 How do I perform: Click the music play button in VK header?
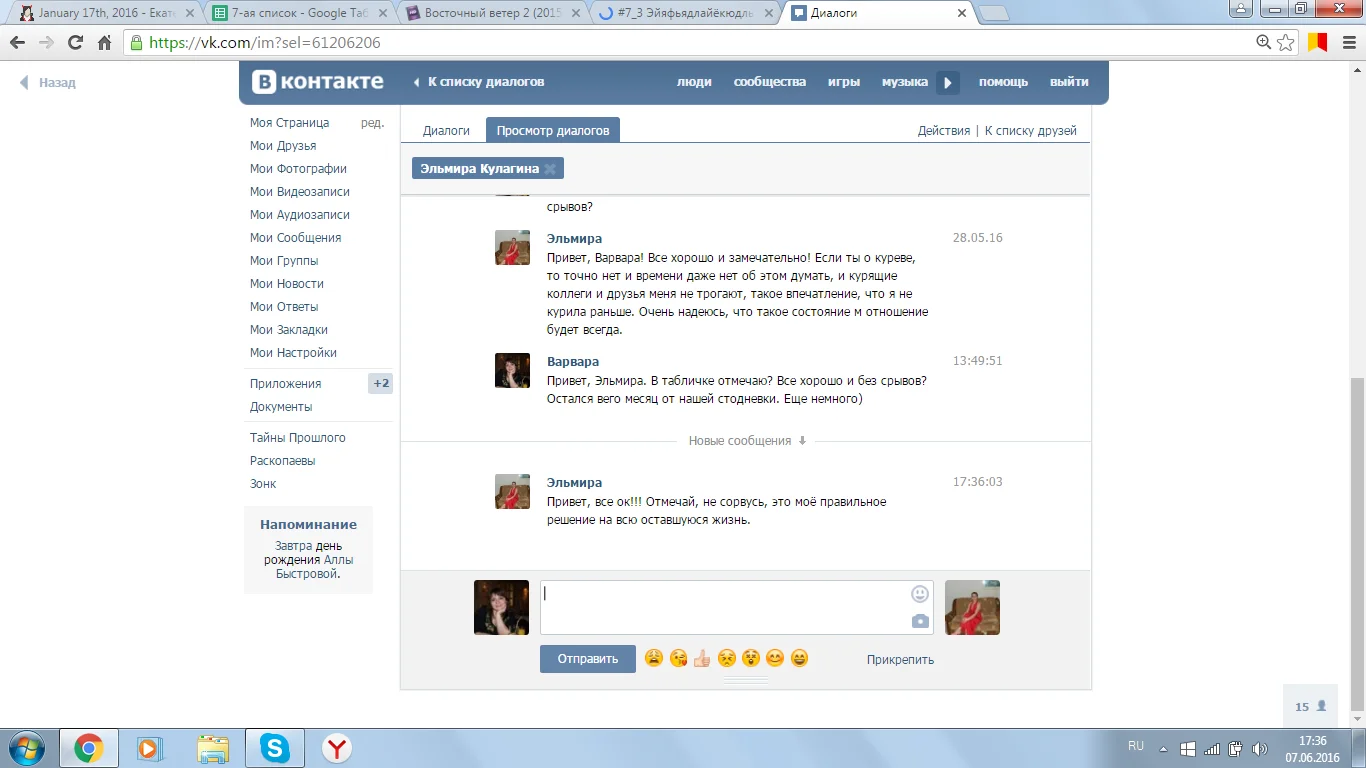click(x=948, y=83)
